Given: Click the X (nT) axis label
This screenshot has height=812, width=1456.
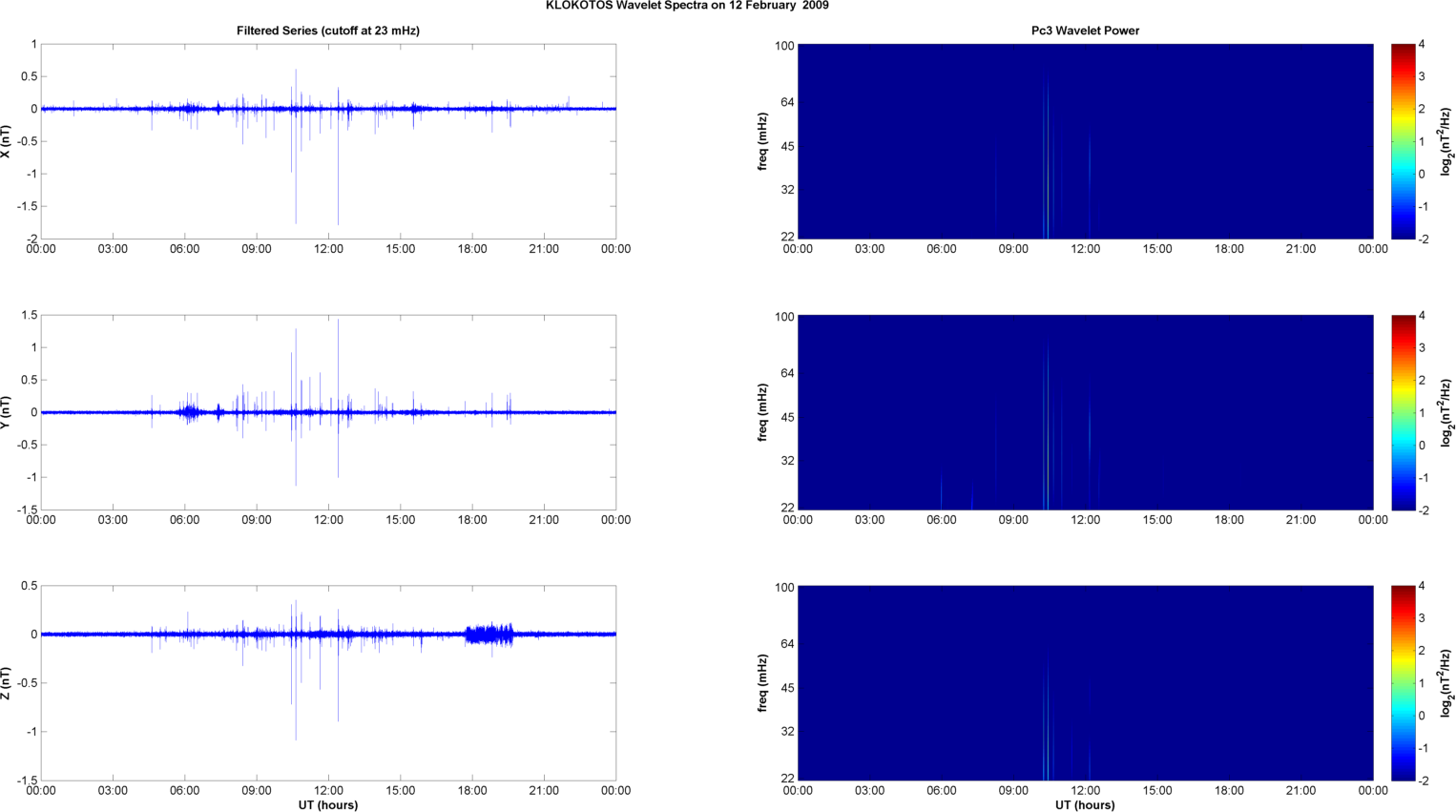Looking at the screenshot, I should point(7,141).
